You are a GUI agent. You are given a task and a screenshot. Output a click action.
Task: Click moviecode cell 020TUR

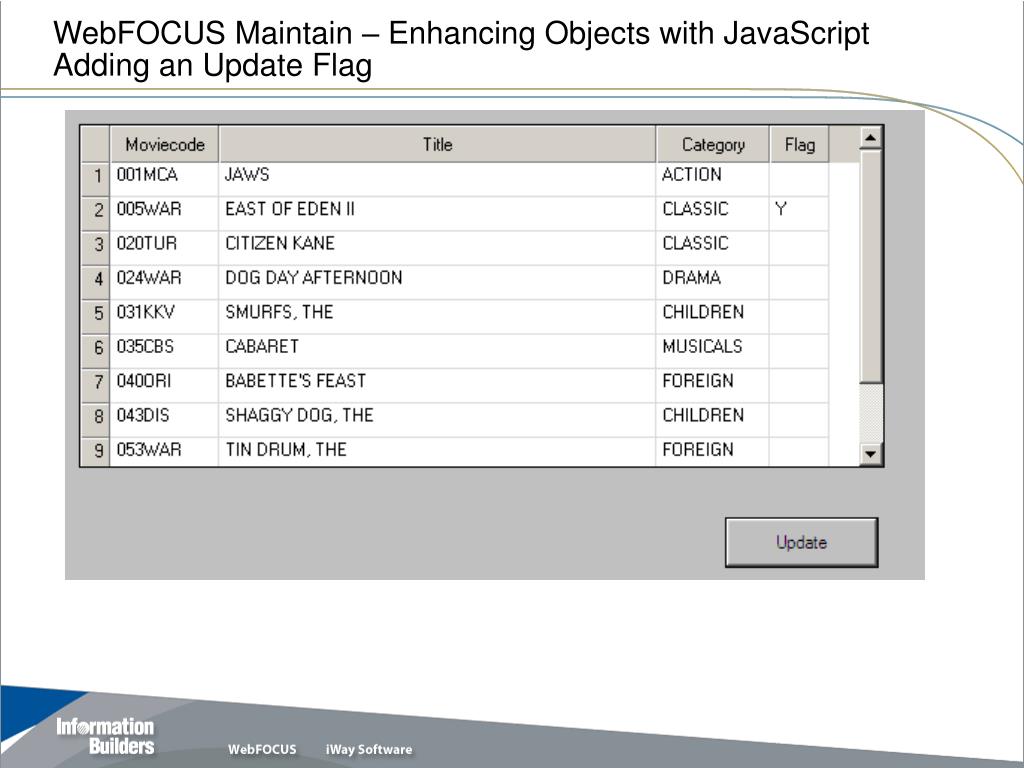pyautogui.click(x=165, y=248)
